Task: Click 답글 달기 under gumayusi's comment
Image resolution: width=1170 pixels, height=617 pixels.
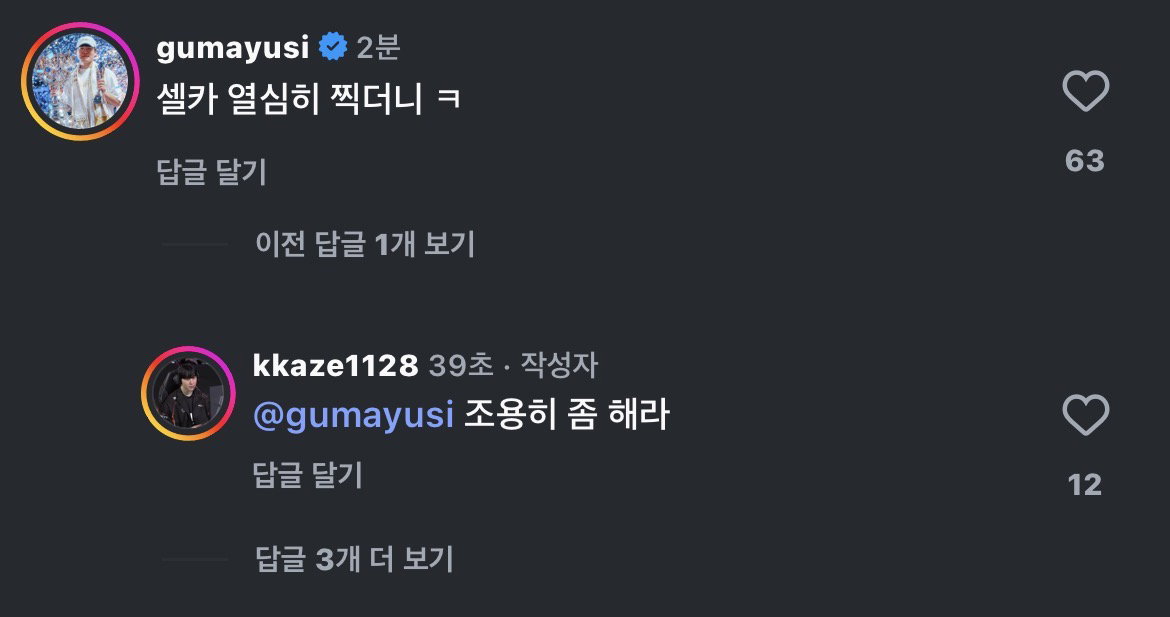Action: click(212, 172)
